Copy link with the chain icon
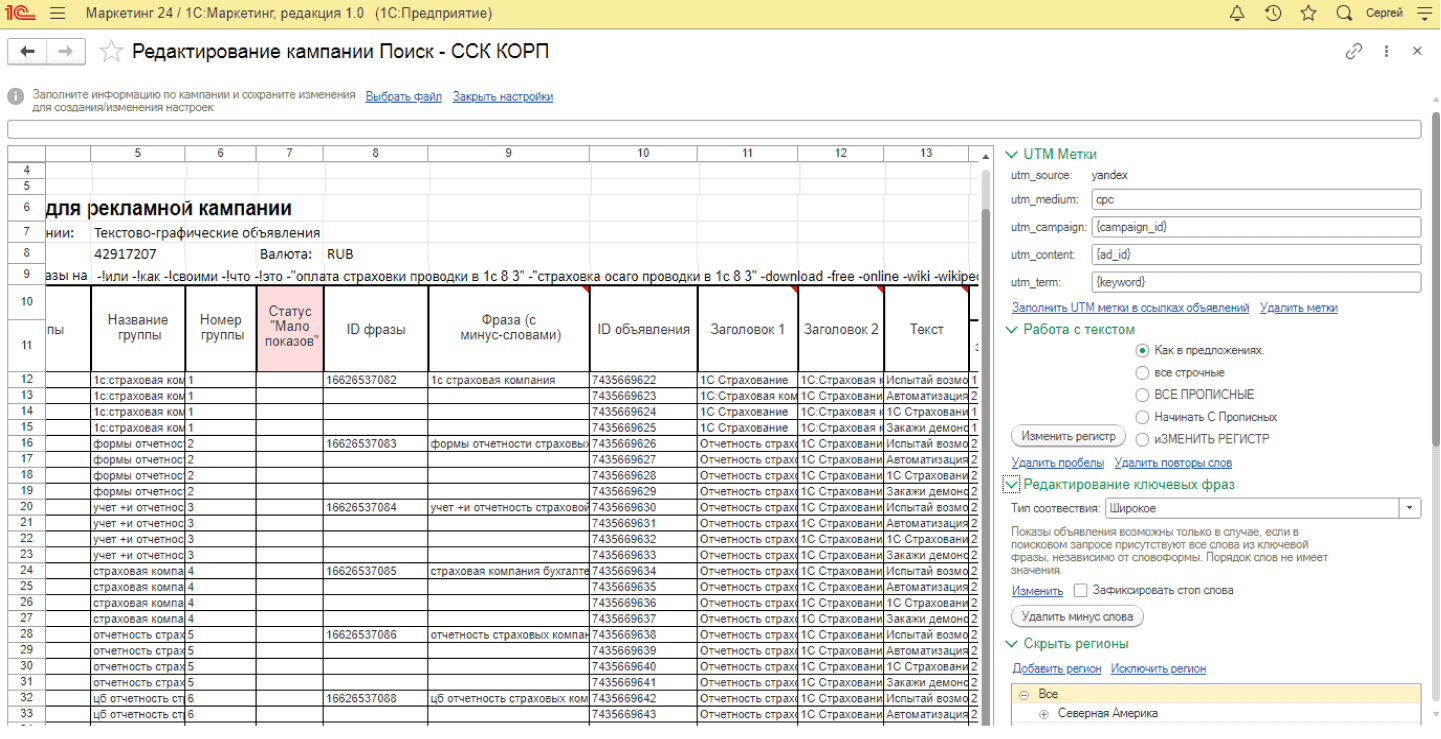The width and height of the screenshot is (1441, 739). [1354, 51]
